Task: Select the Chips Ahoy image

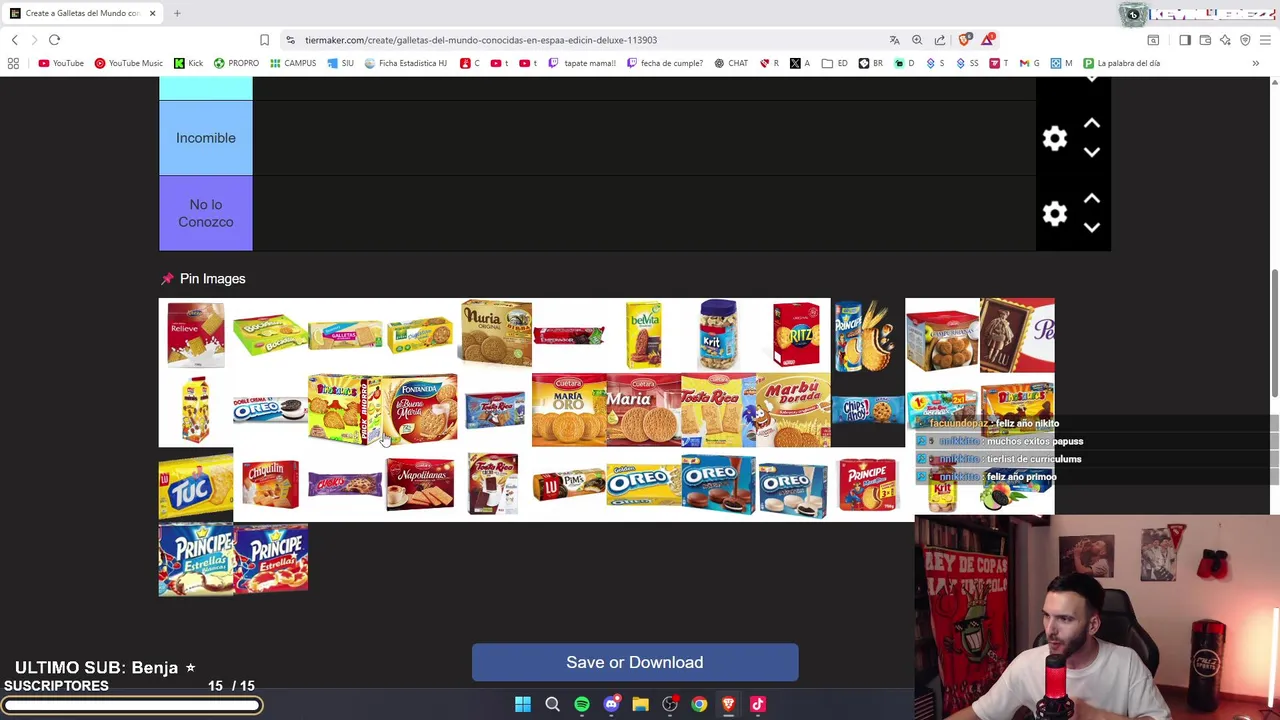Action: [867, 410]
